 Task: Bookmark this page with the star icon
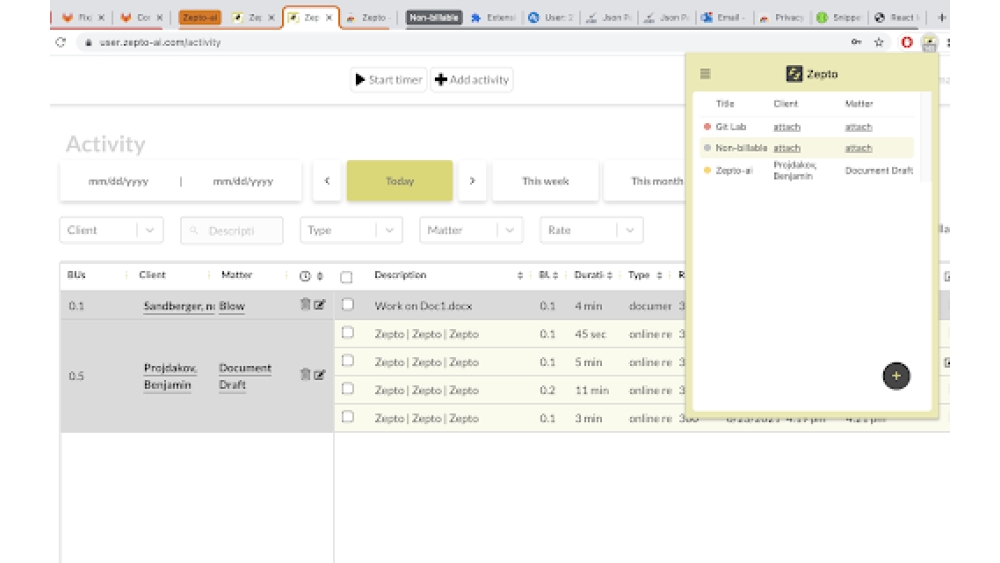tap(879, 42)
